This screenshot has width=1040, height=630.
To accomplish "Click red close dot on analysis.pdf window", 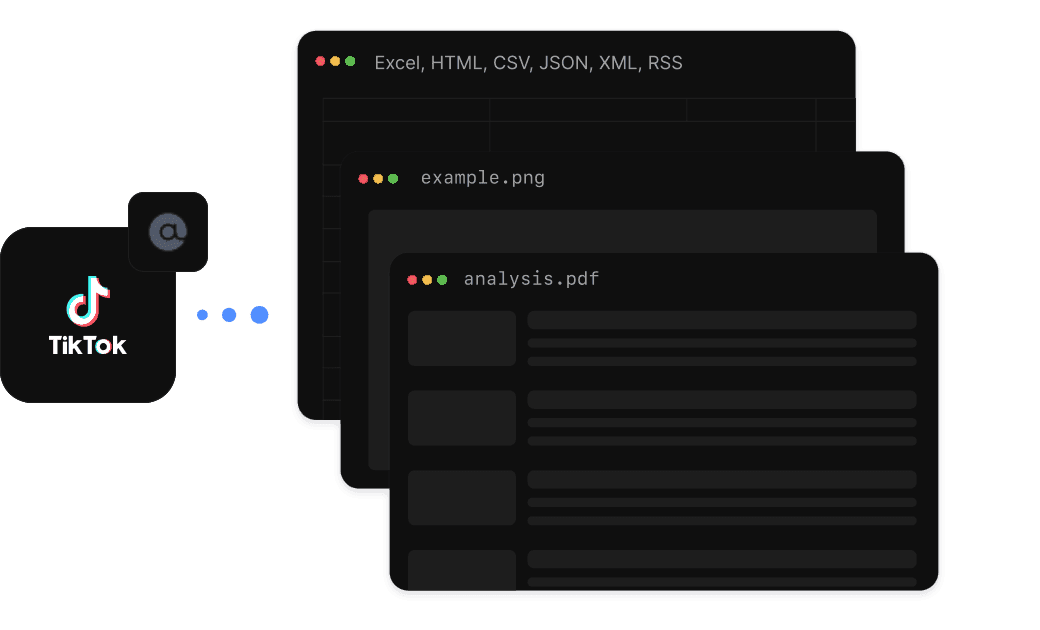I will tap(412, 280).
